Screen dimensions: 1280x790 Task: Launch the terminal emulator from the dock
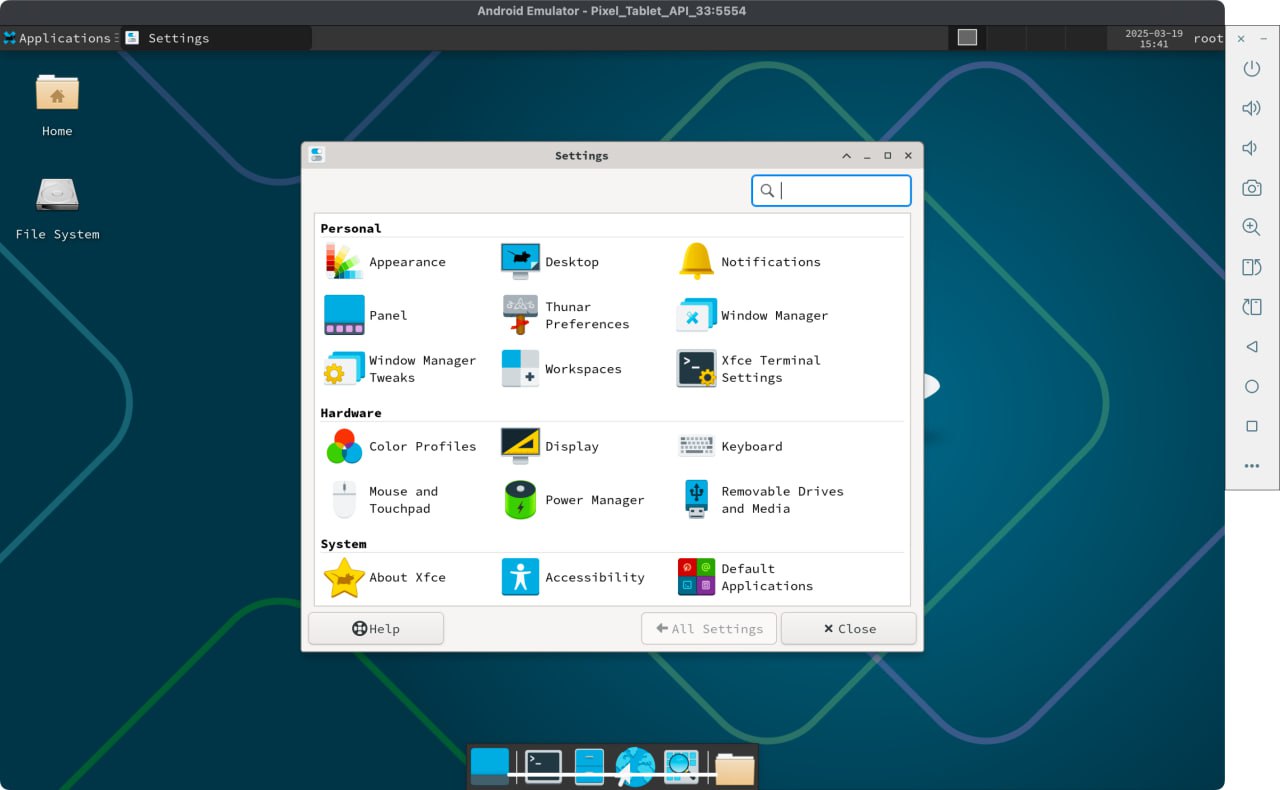[543, 767]
